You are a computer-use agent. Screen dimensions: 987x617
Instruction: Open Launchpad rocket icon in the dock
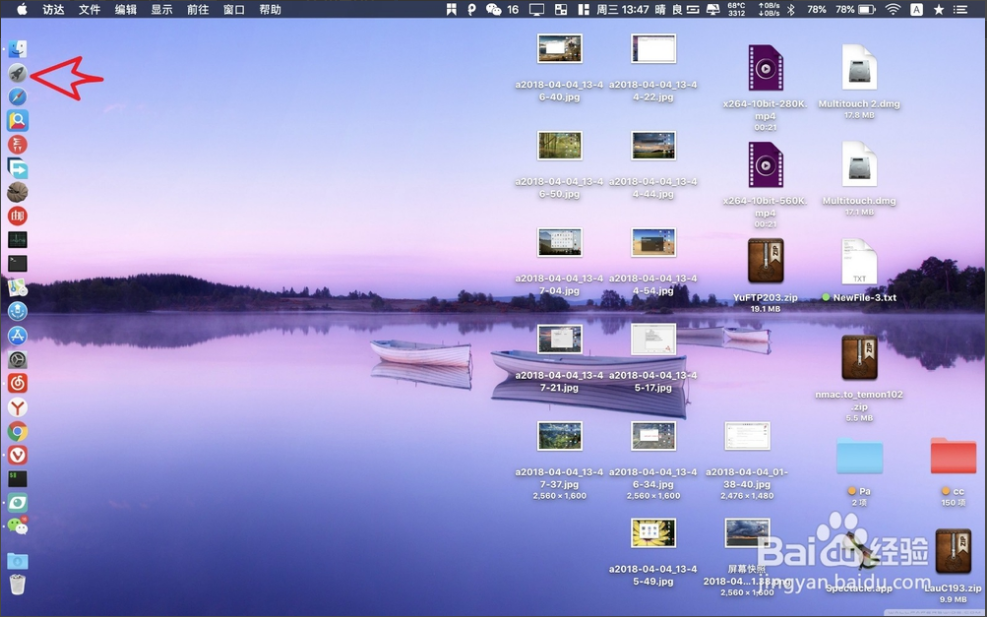[17, 73]
